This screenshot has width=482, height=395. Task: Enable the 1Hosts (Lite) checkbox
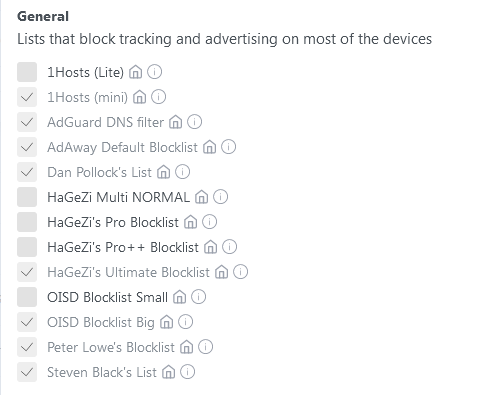pyautogui.click(x=27, y=72)
